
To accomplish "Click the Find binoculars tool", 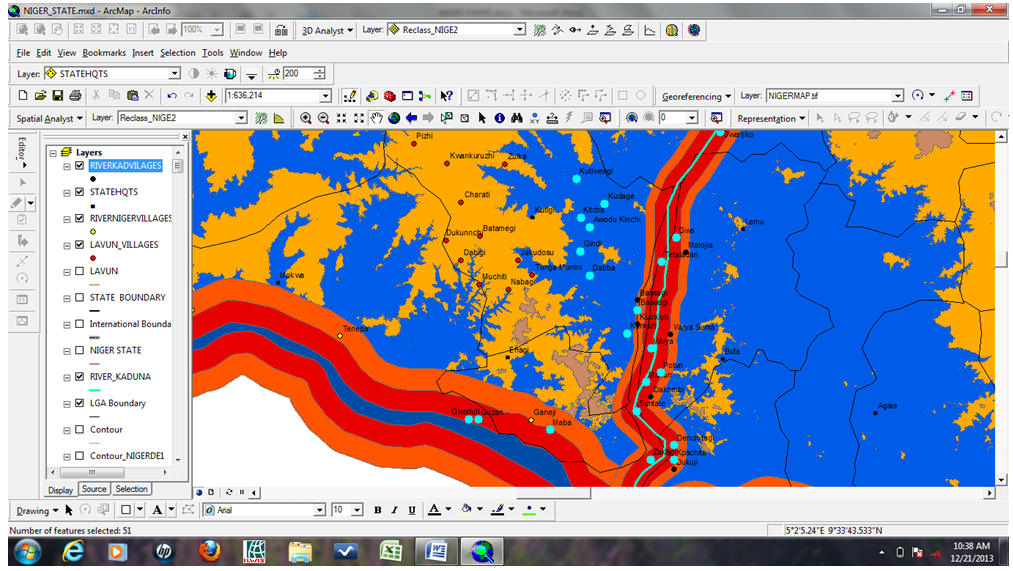I will click(517, 118).
